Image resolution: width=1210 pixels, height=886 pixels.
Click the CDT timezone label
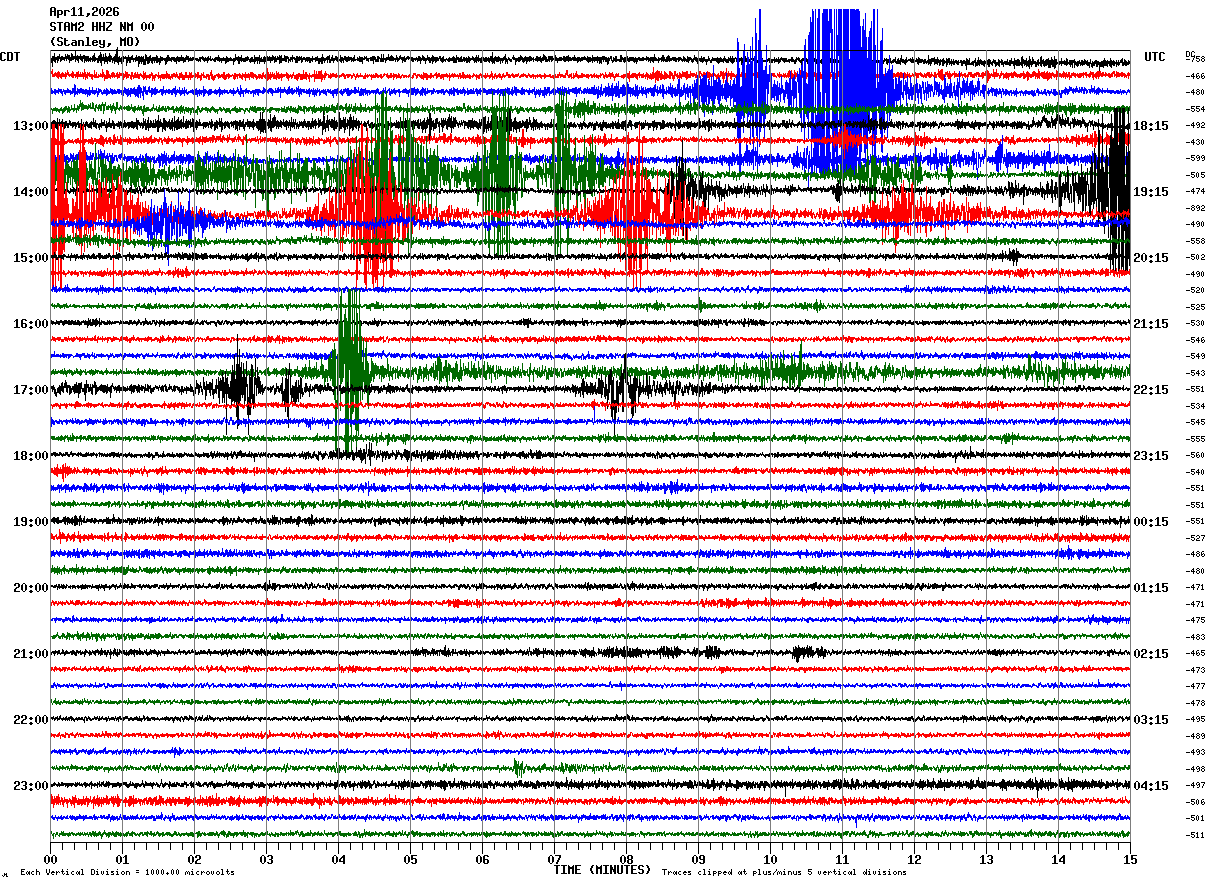point(11,57)
